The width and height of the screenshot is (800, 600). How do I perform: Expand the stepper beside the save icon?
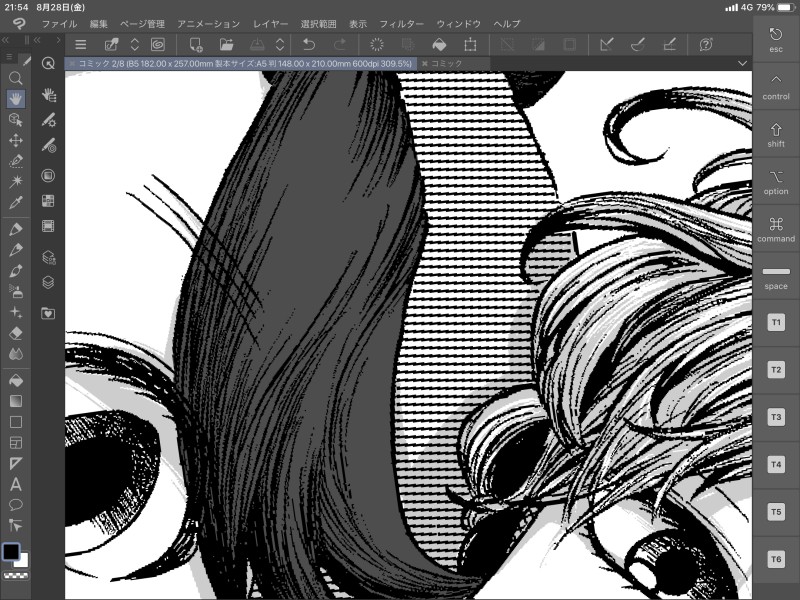tap(280, 44)
